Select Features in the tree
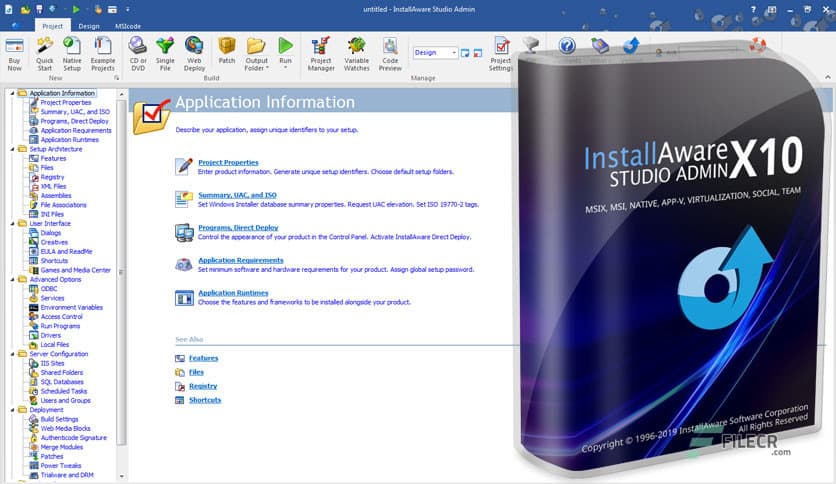 53,158
